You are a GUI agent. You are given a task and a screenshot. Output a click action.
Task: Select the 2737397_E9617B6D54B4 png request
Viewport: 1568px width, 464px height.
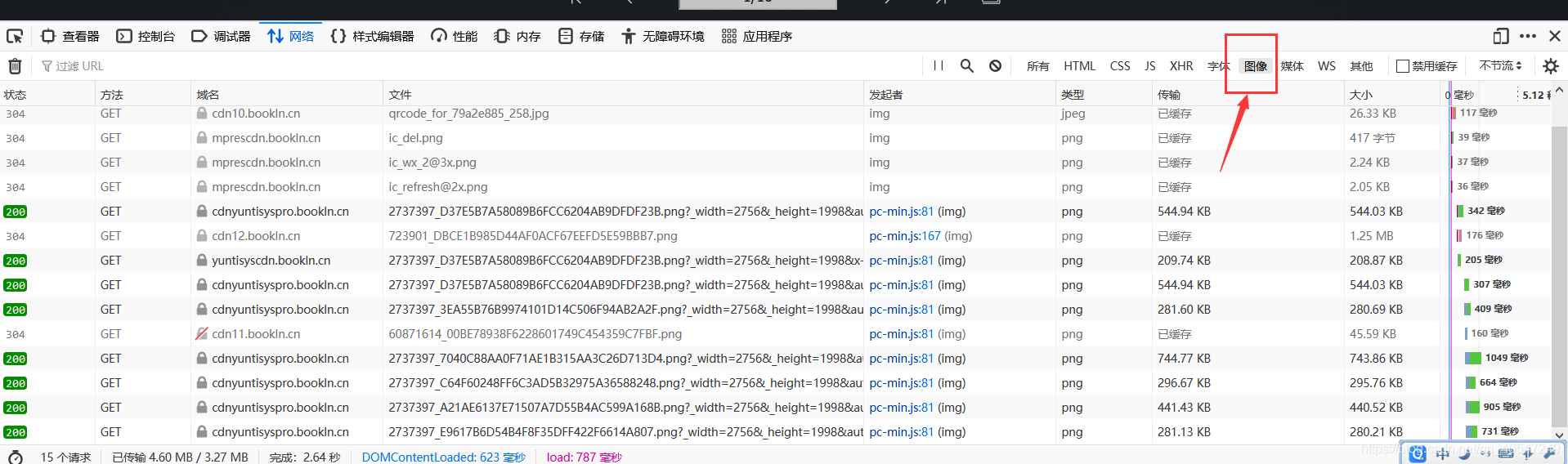(x=625, y=432)
